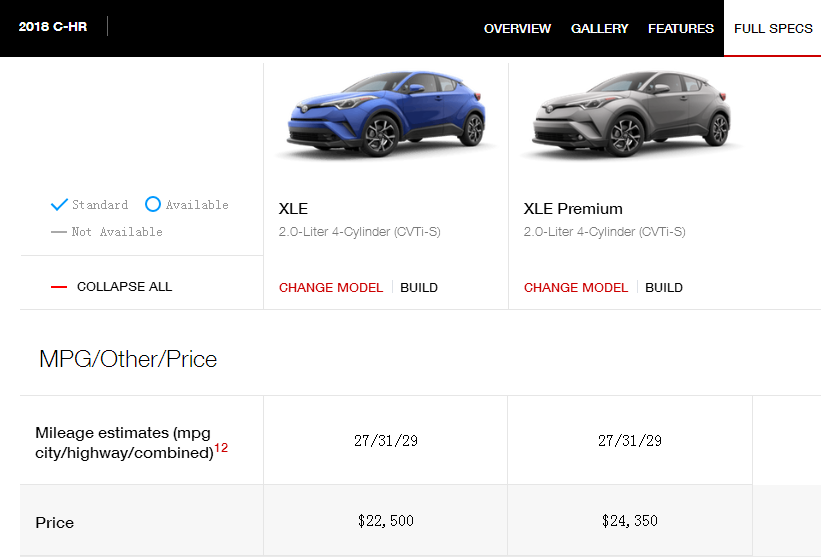Click the XLE price $22,500
This screenshot has height=557, width=821.
coord(386,521)
